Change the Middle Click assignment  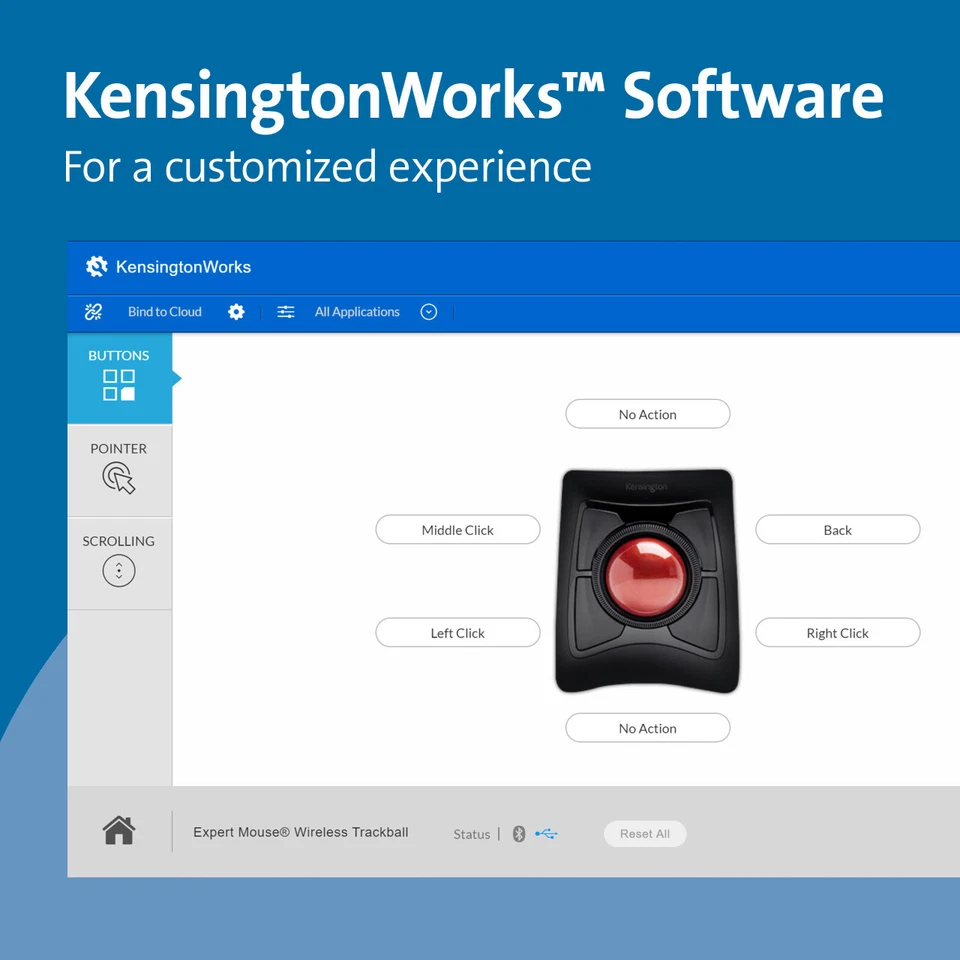[x=457, y=529]
